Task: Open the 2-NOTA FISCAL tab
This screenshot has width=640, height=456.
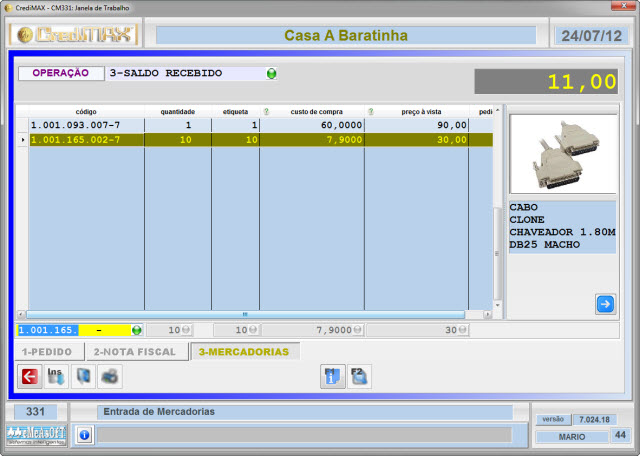Action: (135, 352)
